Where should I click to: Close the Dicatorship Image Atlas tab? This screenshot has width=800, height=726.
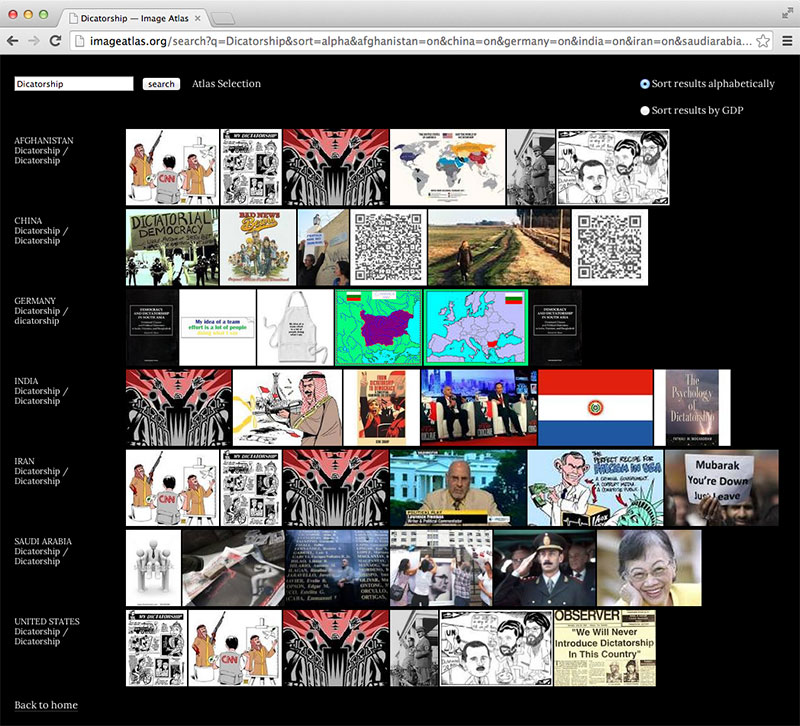pos(197,18)
